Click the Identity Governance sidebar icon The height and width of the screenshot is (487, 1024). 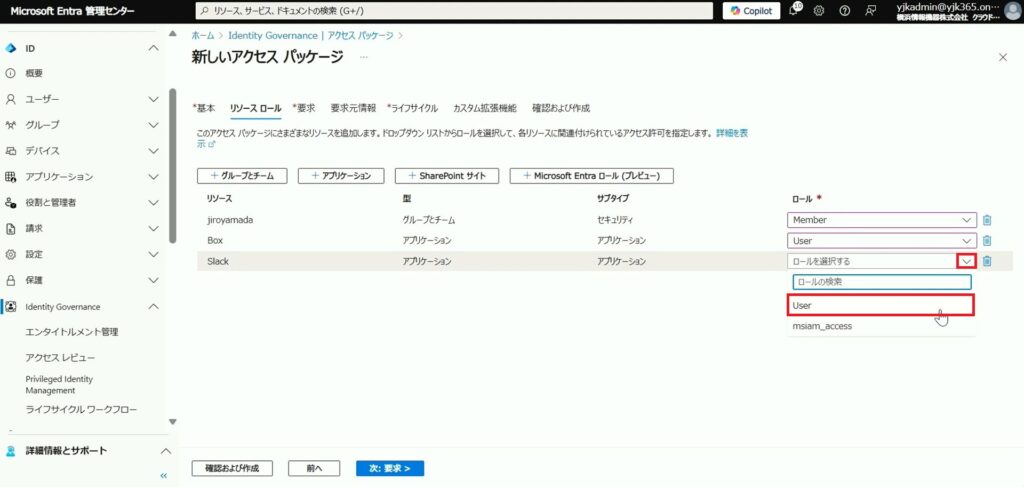(x=10, y=307)
